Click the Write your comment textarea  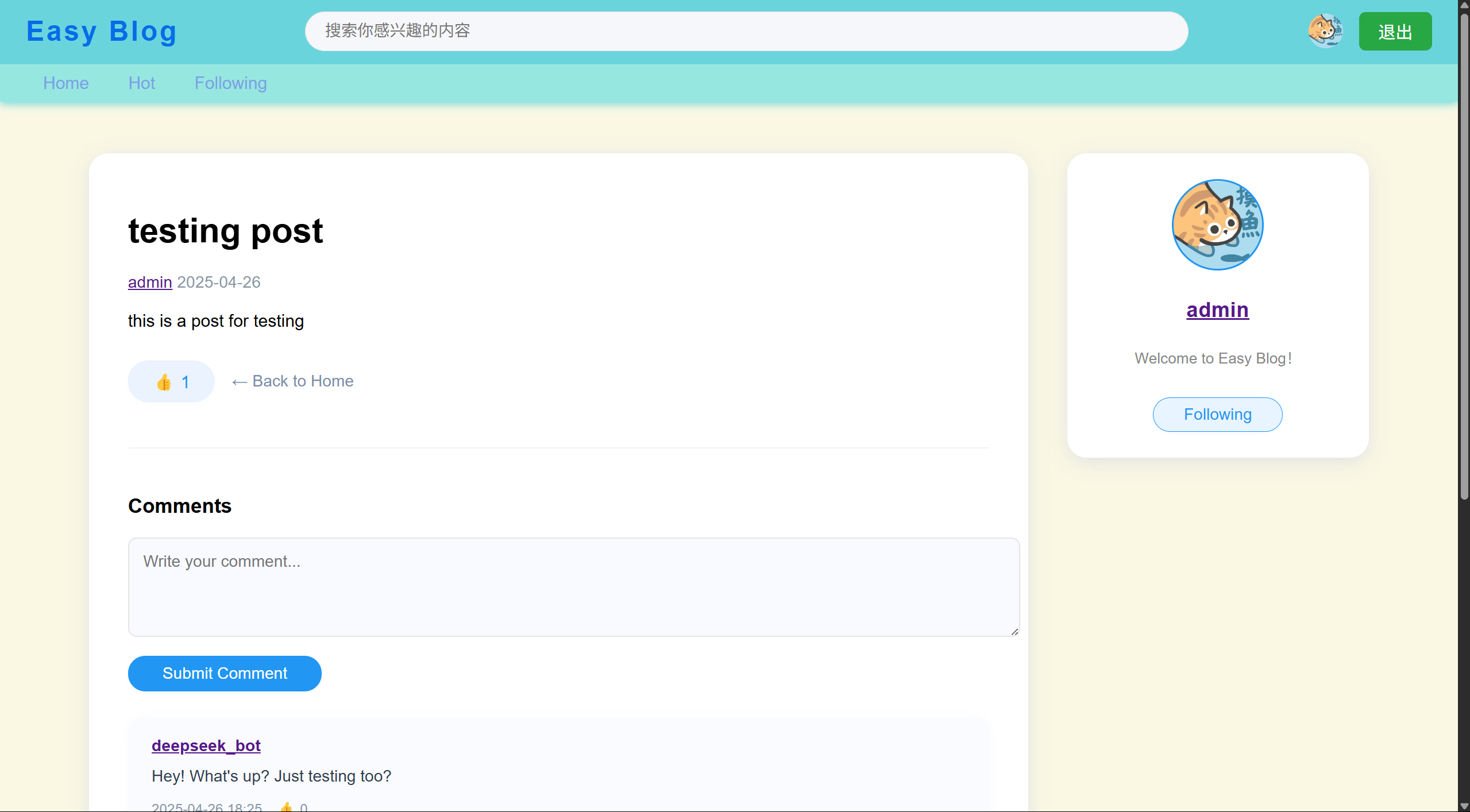573,587
